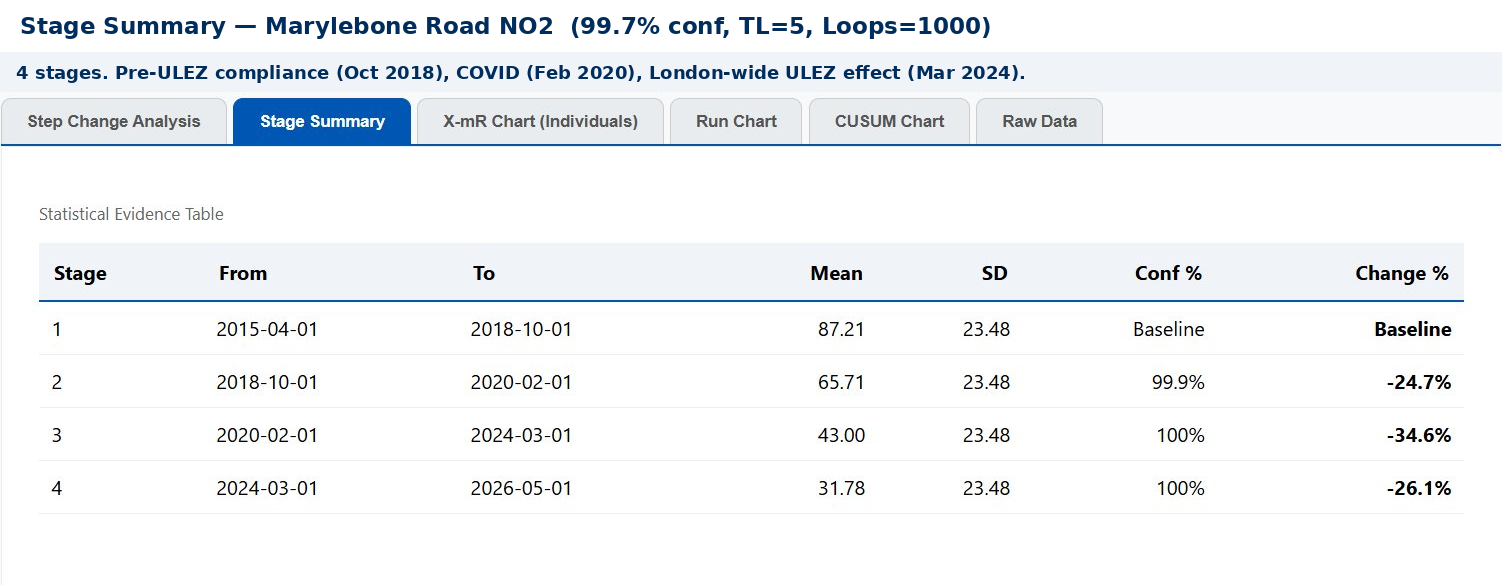Click the 99.9% confidence value
The width and height of the screenshot is (1502, 585).
click(x=1178, y=382)
